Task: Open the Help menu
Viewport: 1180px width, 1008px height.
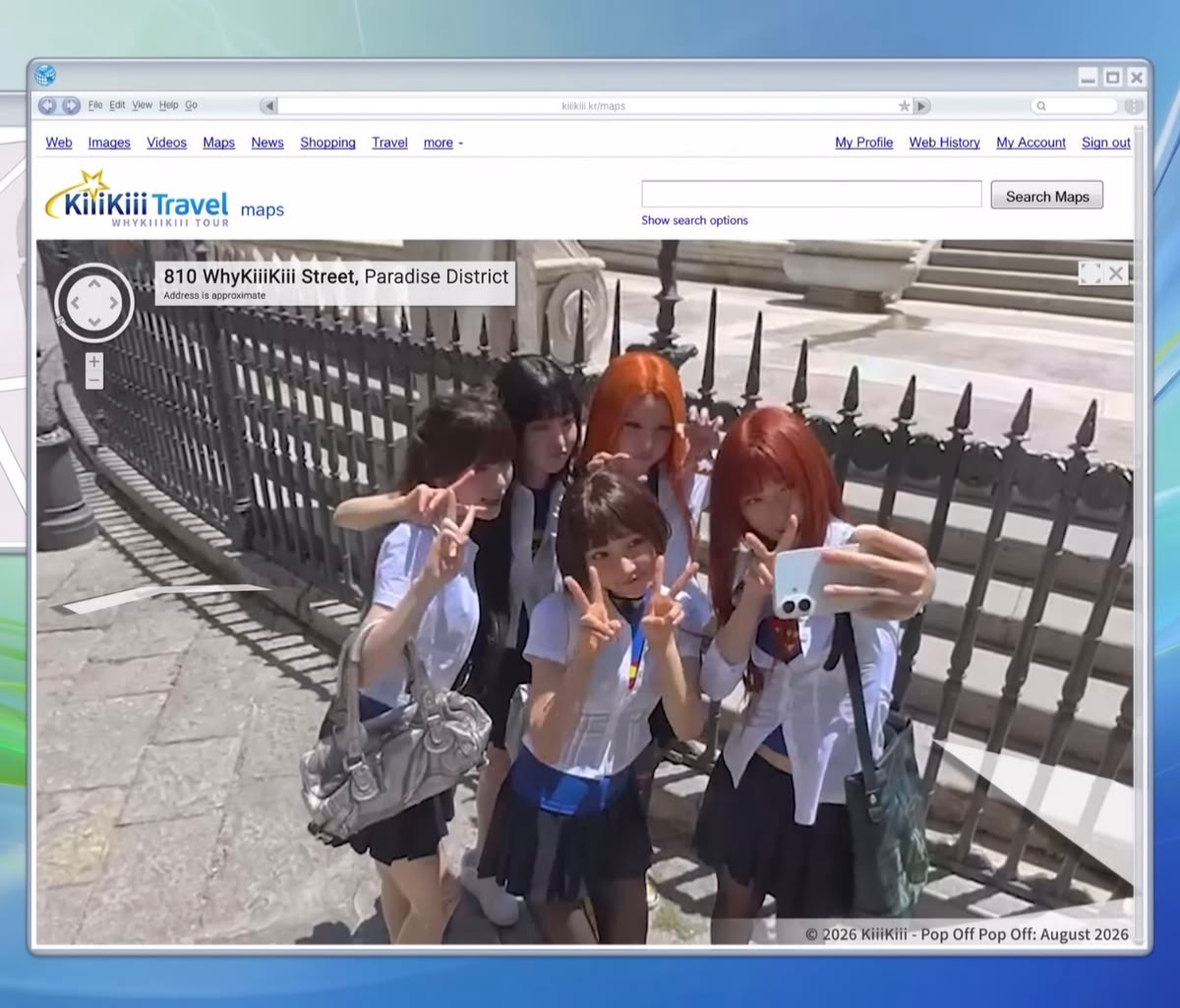Action: 169,105
